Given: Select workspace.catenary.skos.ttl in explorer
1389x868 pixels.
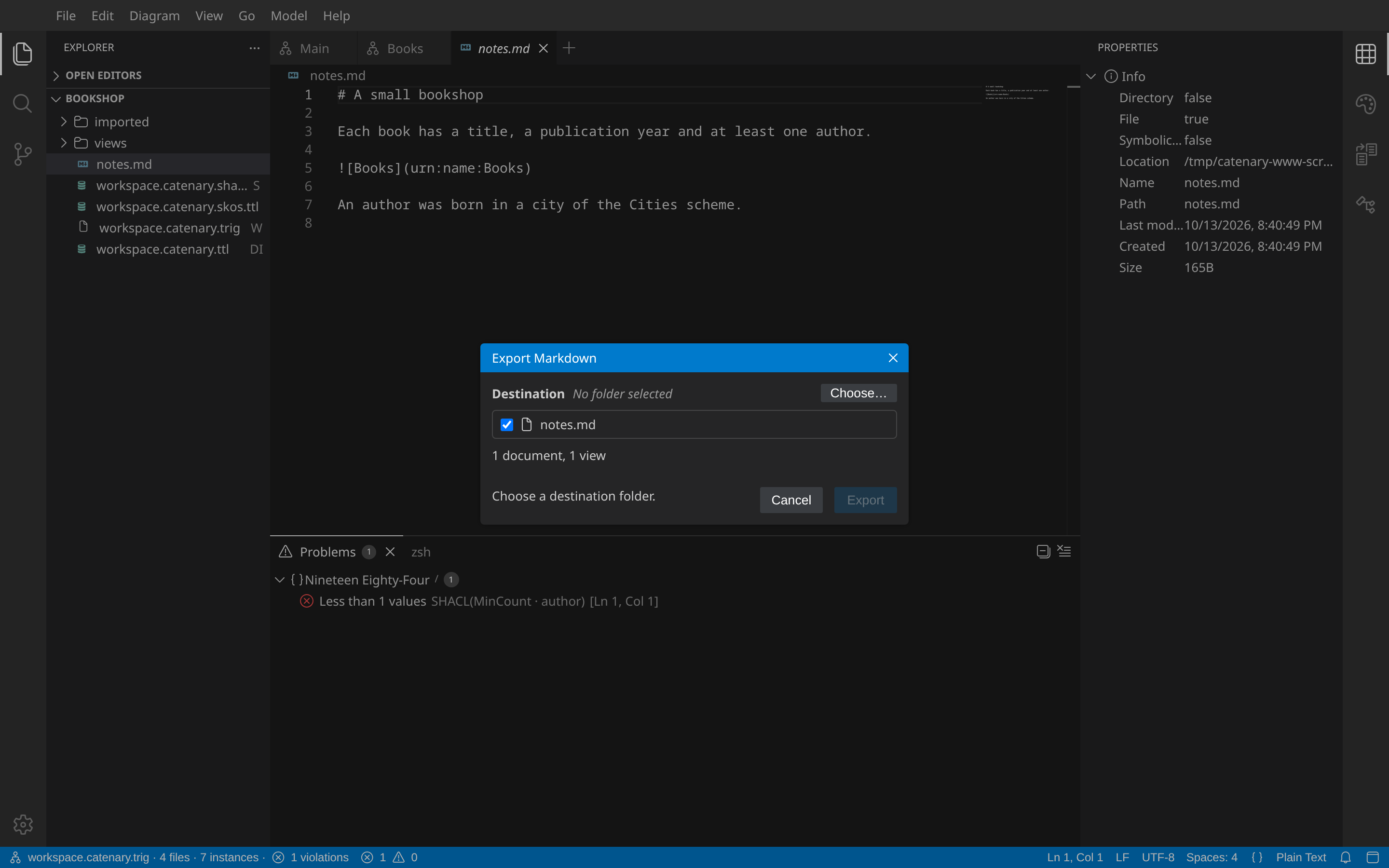Looking at the screenshot, I should 158,207.
